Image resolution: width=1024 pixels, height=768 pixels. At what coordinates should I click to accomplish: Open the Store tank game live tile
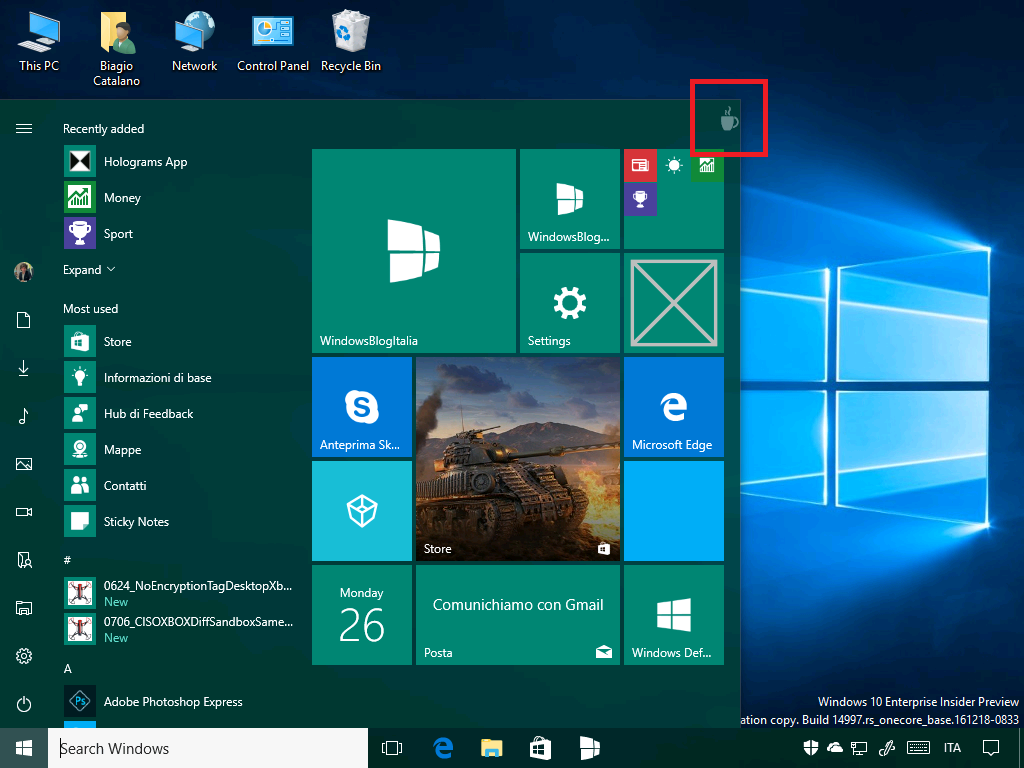tap(518, 458)
